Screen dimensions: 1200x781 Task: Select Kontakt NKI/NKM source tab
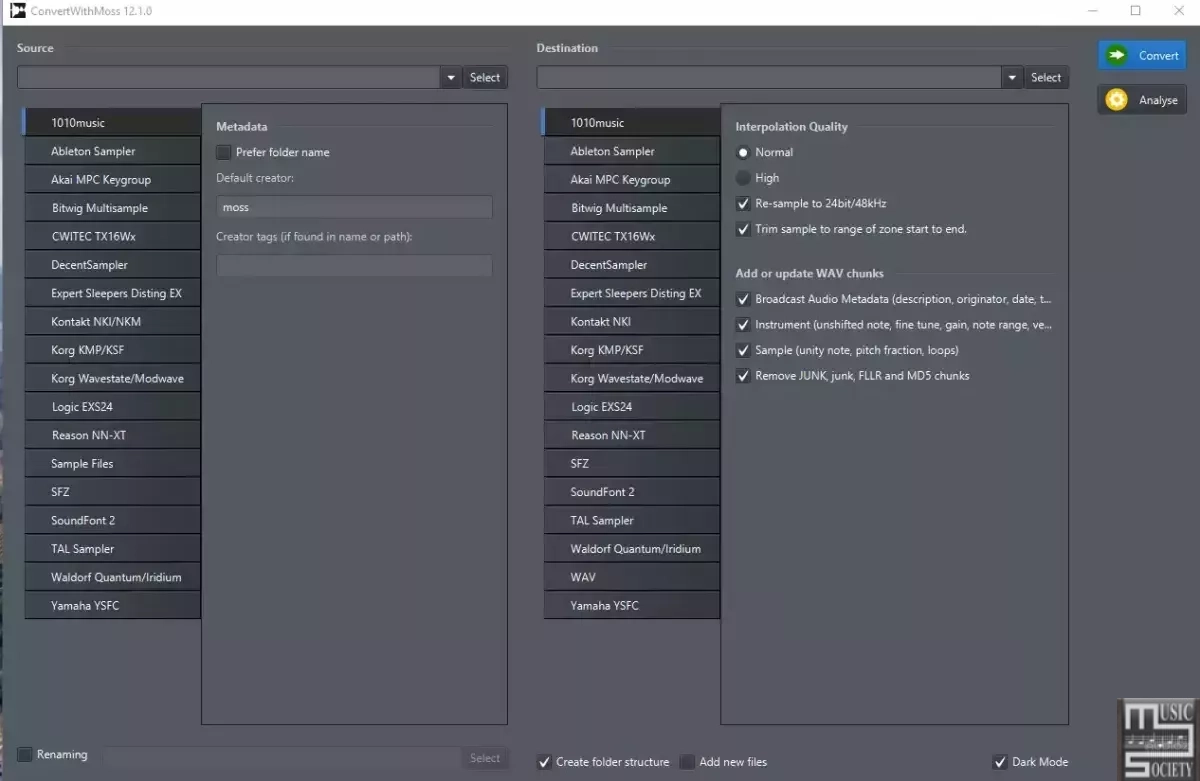tap(112, 322)
